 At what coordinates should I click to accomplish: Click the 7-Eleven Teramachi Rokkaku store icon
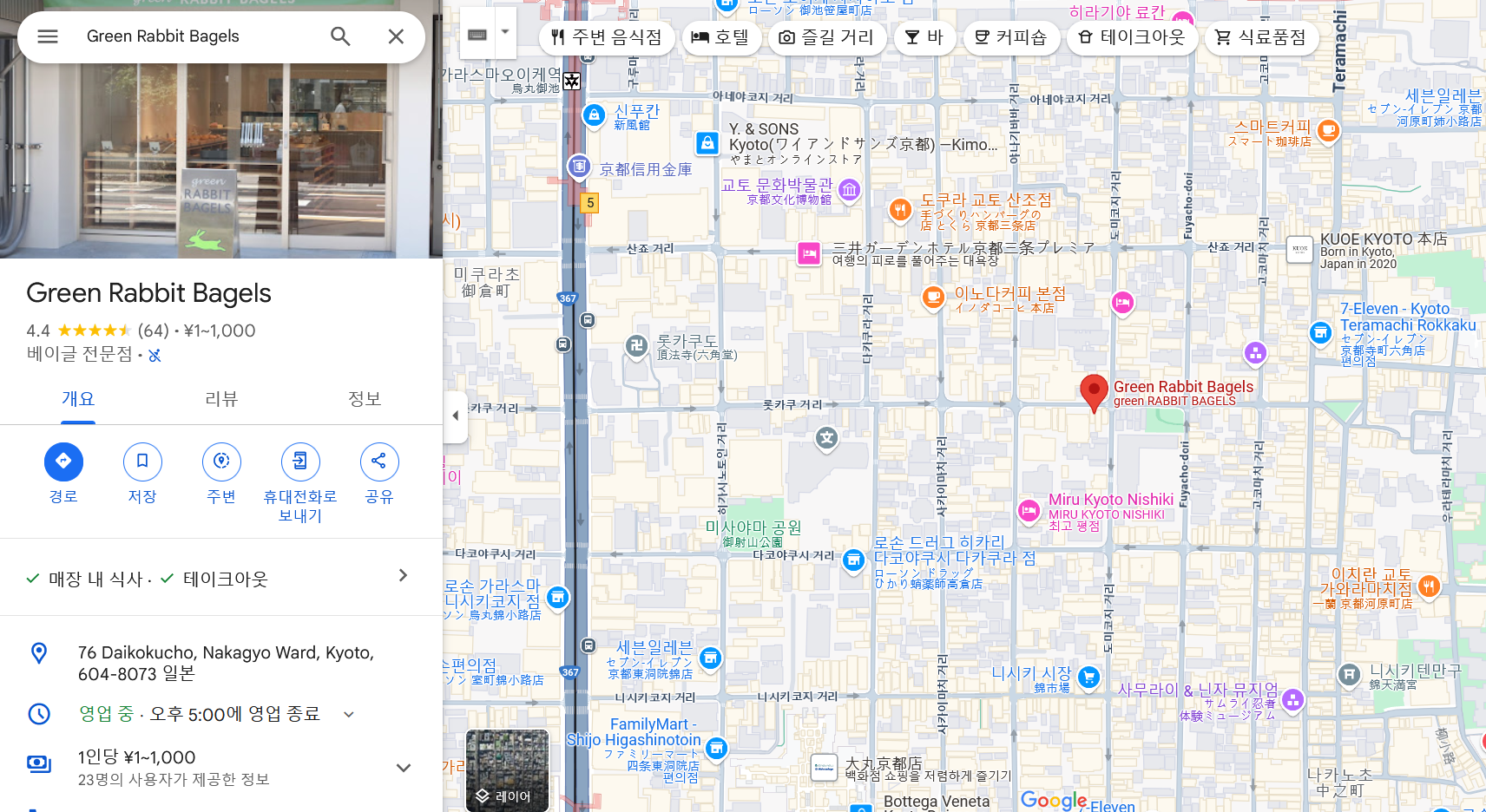pos(1320,332)
